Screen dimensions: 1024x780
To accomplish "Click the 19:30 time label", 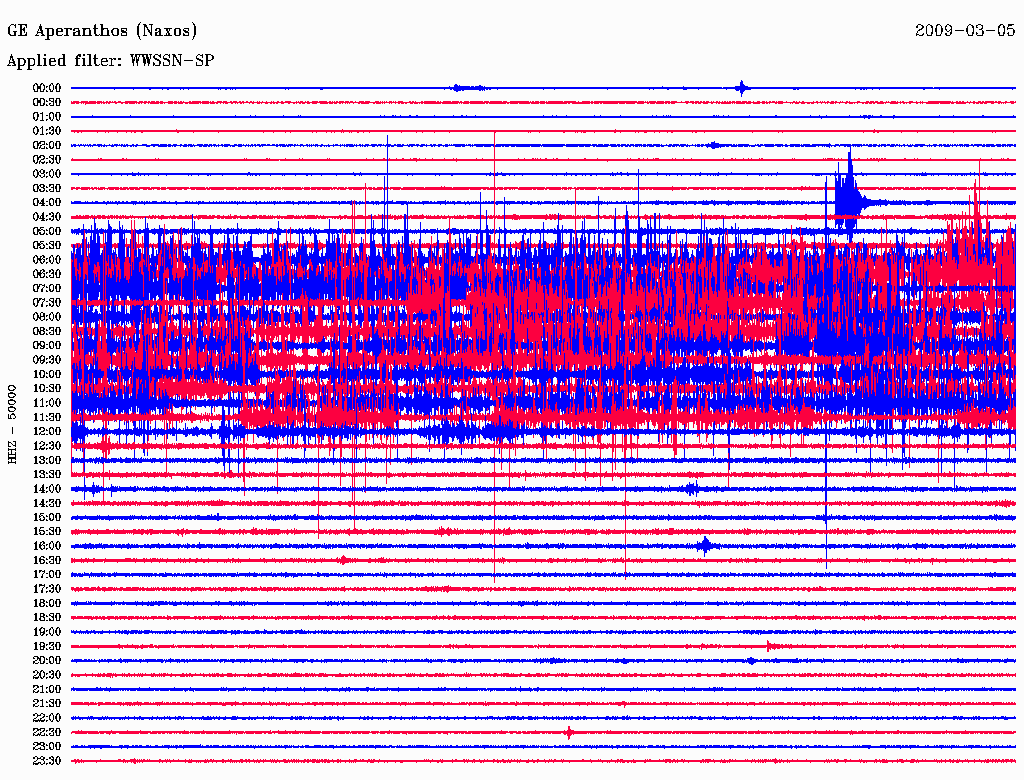I will tap(47, 647).
